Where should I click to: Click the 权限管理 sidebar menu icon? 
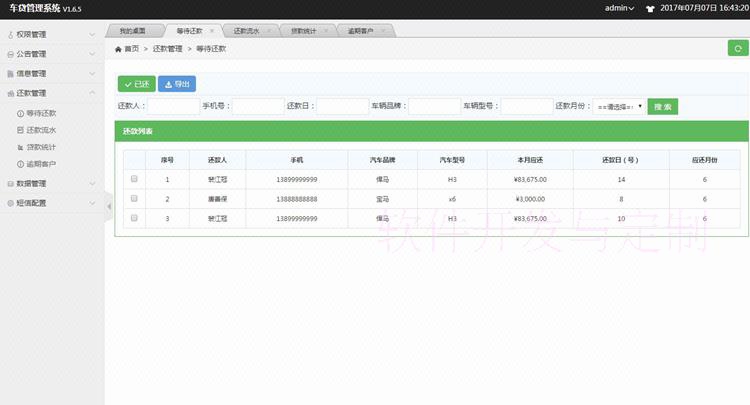click(x=11, y=34)
